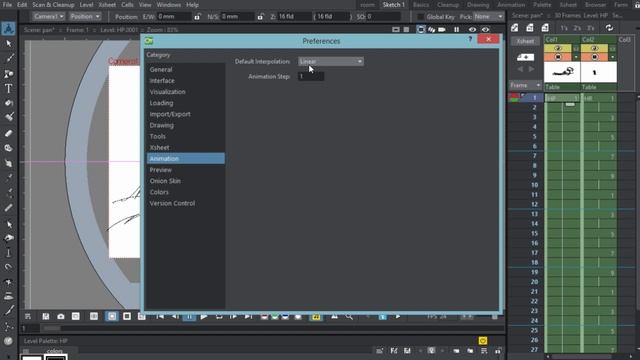
Task: Click Pause in viewer playback controls
Action: [189, 316]
